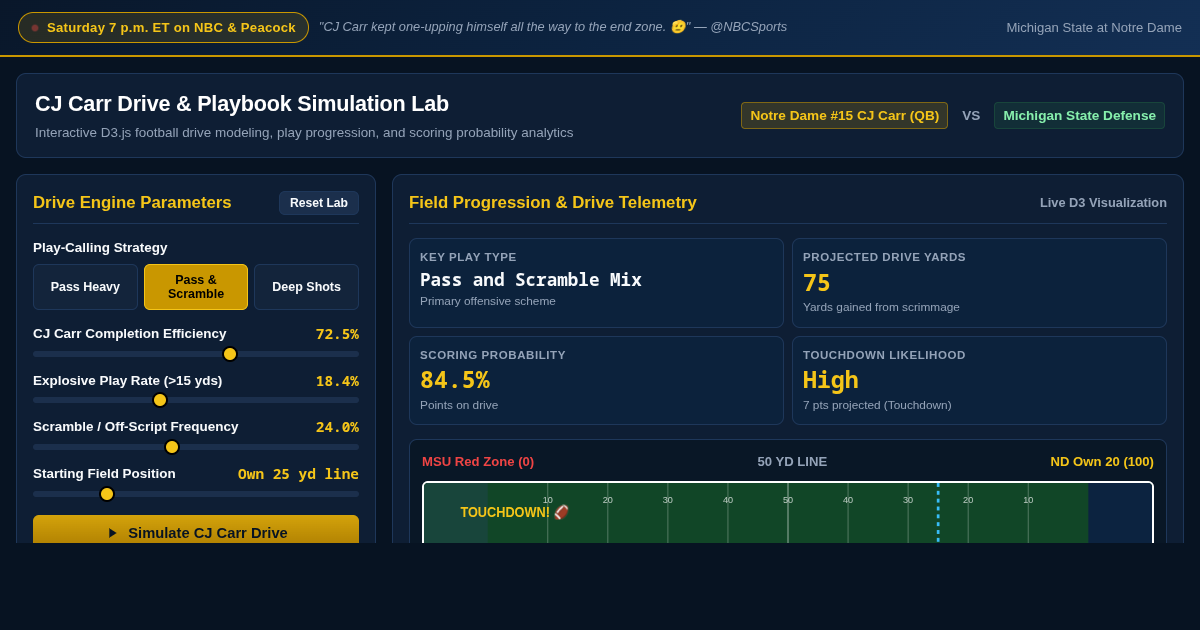Click the Reset Lab button
1200x630 pixels.
(x=319, y=203)
